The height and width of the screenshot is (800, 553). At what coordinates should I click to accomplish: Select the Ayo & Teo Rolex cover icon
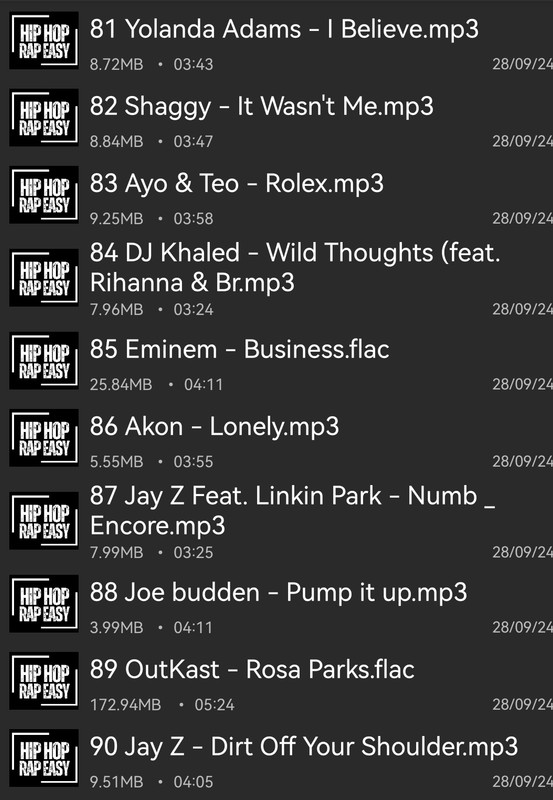(44, 194)
